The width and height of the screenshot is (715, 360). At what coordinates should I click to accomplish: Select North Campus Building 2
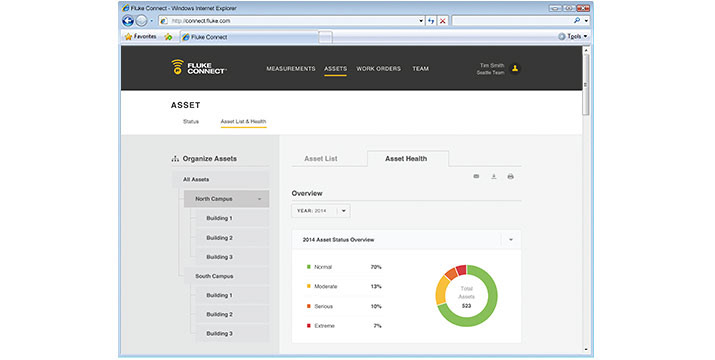[x=232, y=238]
